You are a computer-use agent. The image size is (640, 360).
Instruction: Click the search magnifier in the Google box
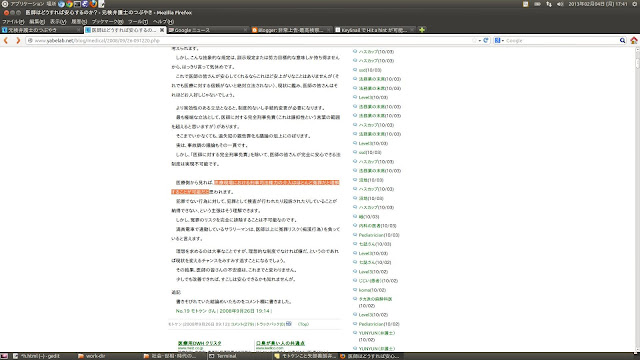(x=622, y=40)
